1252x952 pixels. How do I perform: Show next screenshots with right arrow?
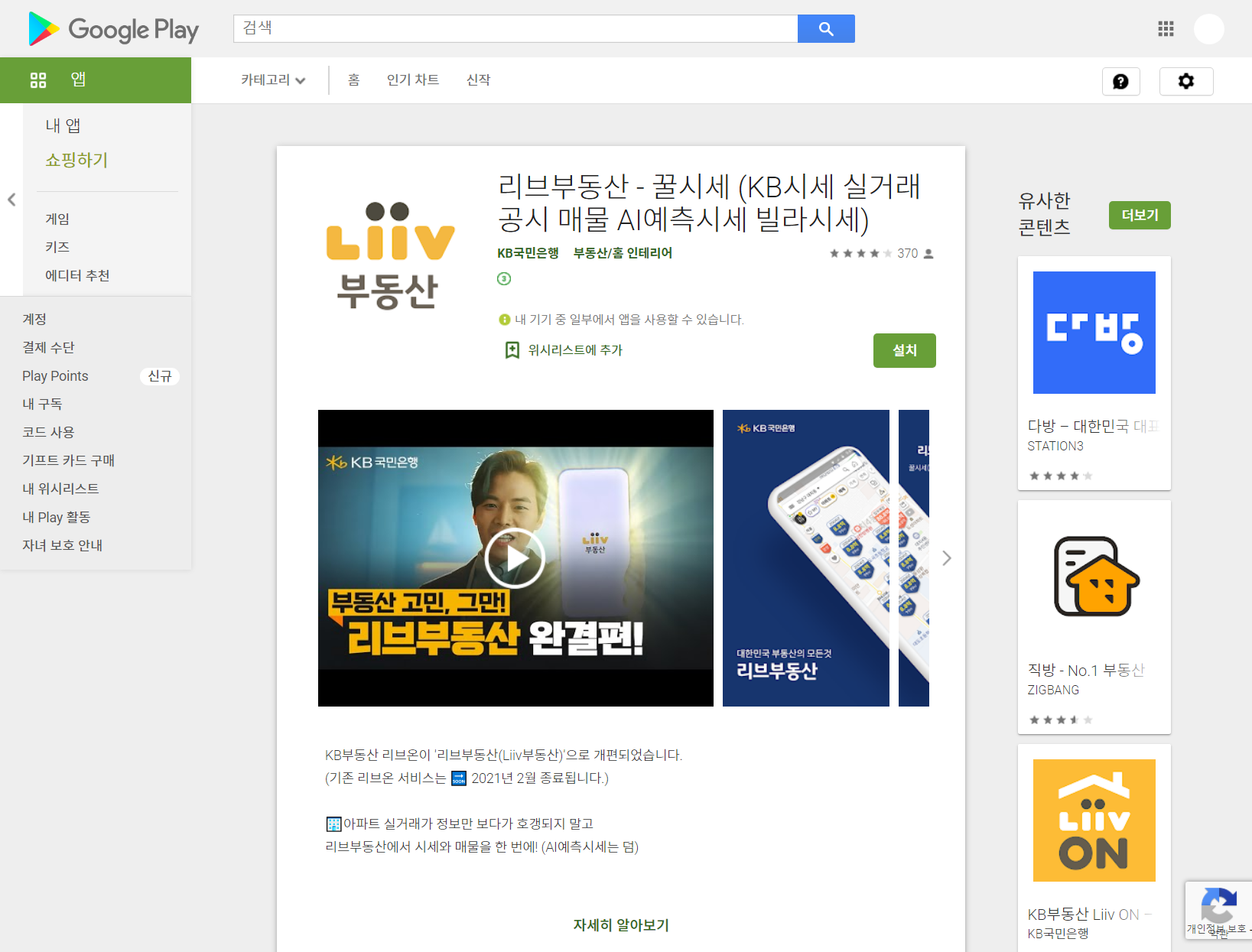[x=946, y=558]
